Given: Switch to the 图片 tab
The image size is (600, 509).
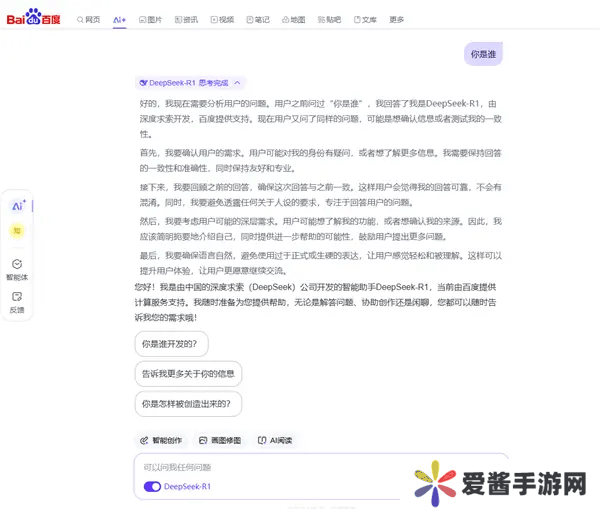Looking at the screenshot, I should [150, 19].
